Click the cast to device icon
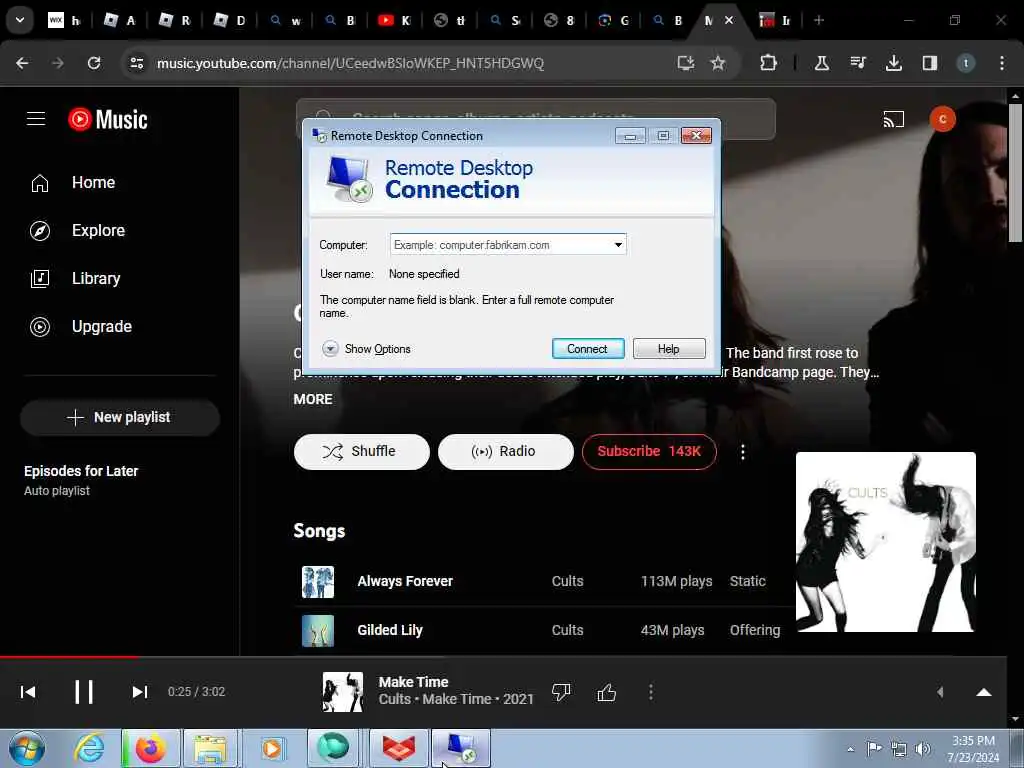The image size is (1024, 768). [893, 120]
